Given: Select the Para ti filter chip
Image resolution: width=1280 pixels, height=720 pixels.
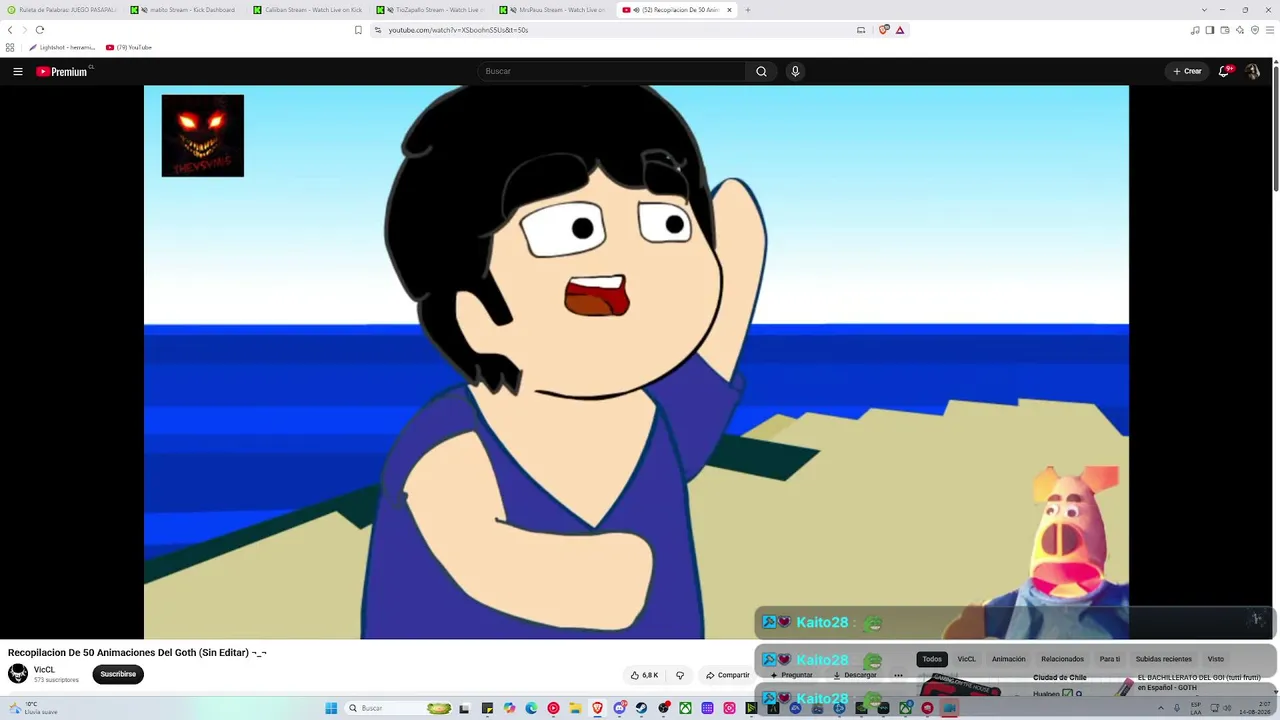Looking at the screenshot, I should [x=1110, y=659].
